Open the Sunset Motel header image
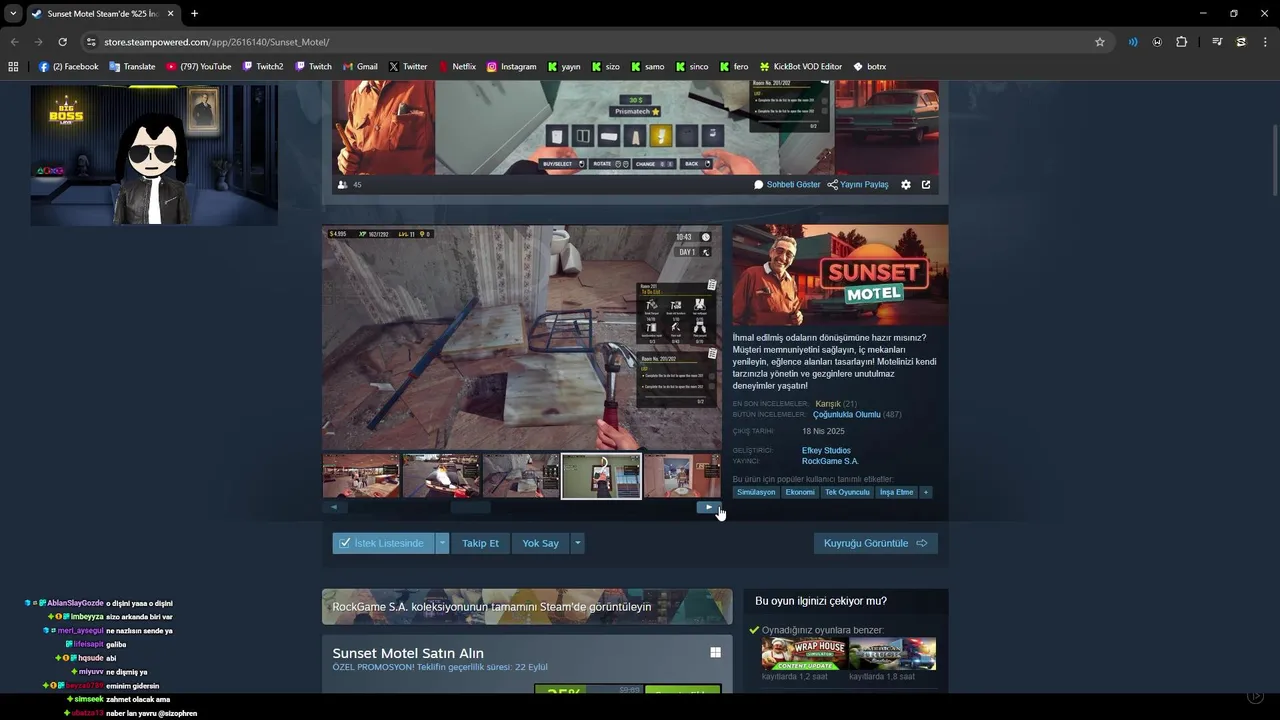Image resolution: width=1280 pixels, height=720 pixels. [x=840, y=276]
